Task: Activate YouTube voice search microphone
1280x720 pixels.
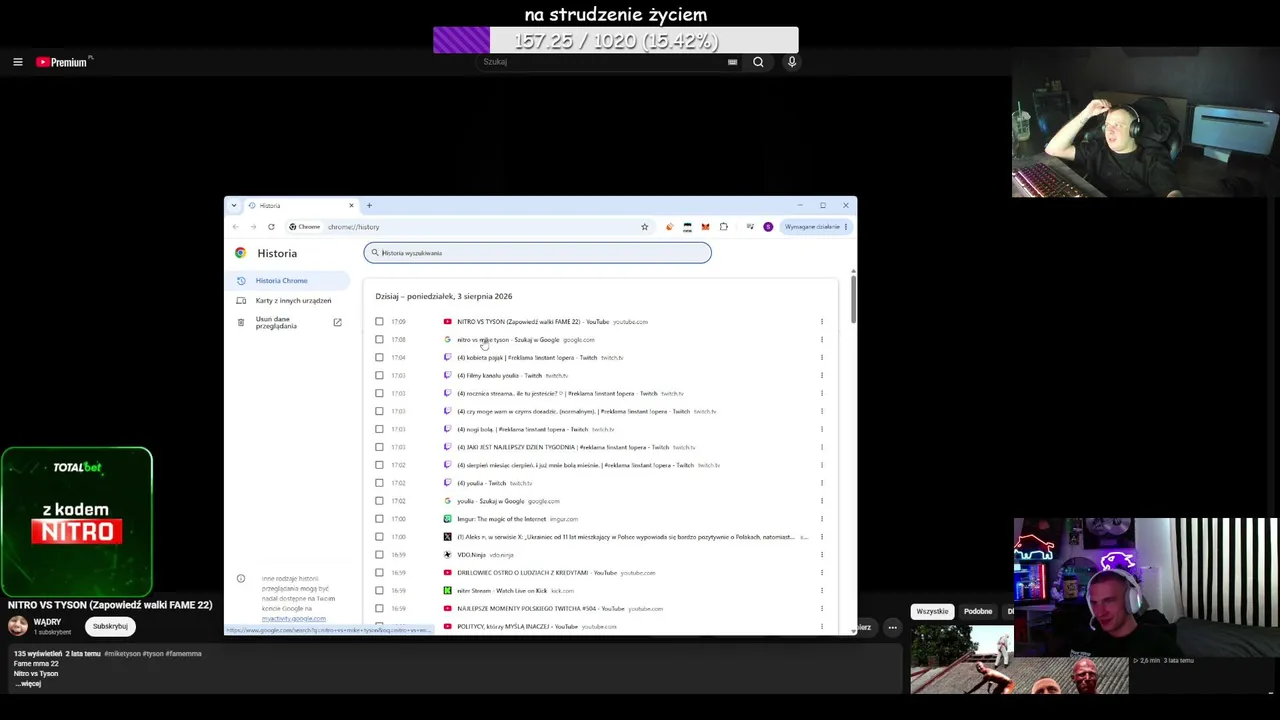Action: 792,62
